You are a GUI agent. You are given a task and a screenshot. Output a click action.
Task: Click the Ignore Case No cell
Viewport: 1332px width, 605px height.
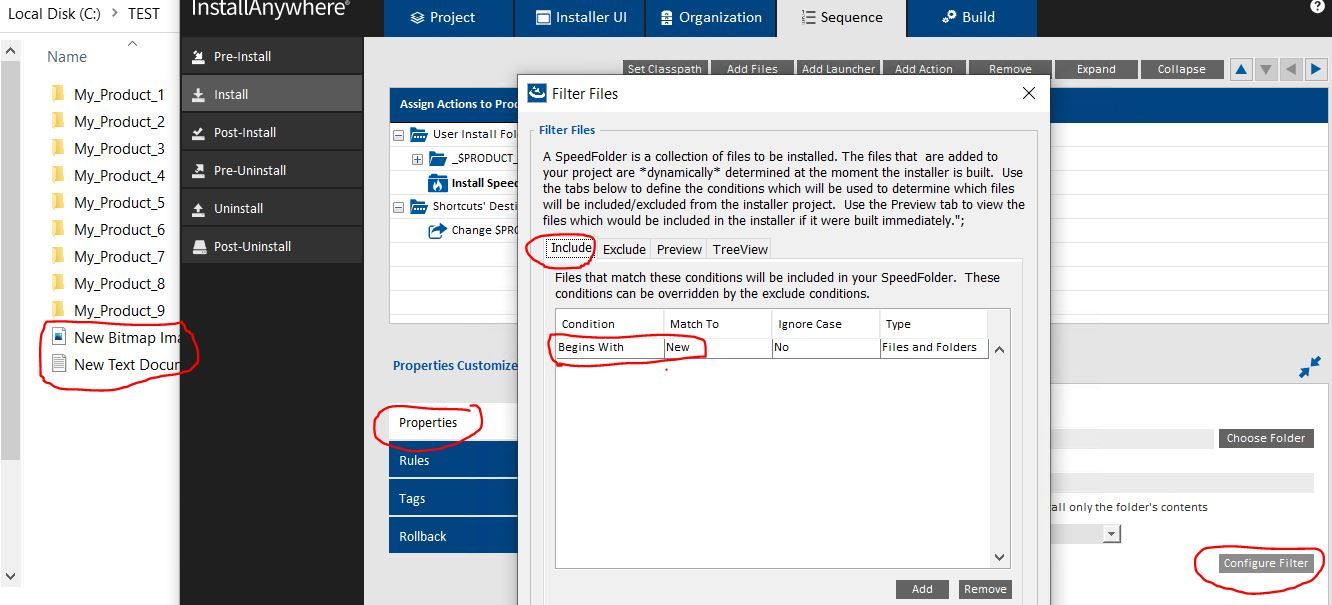(826, 348)
